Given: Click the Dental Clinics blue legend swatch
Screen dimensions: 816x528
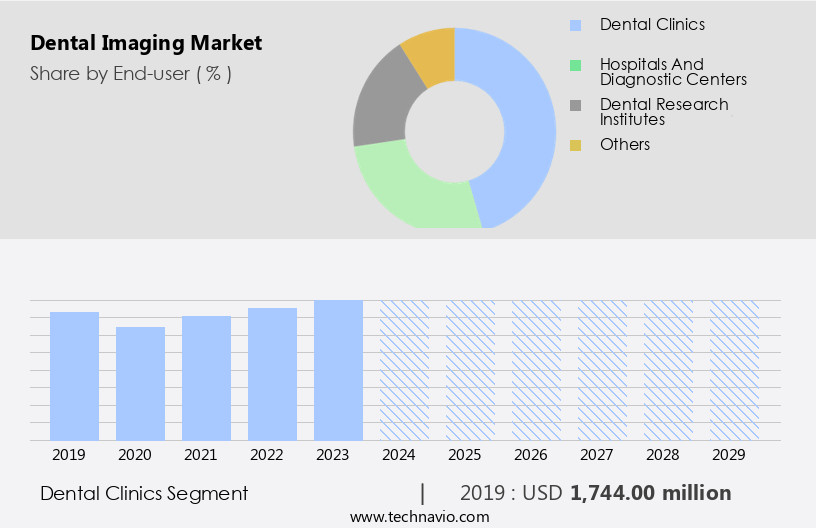Looking at the screenshot, I should pos(575,25).
